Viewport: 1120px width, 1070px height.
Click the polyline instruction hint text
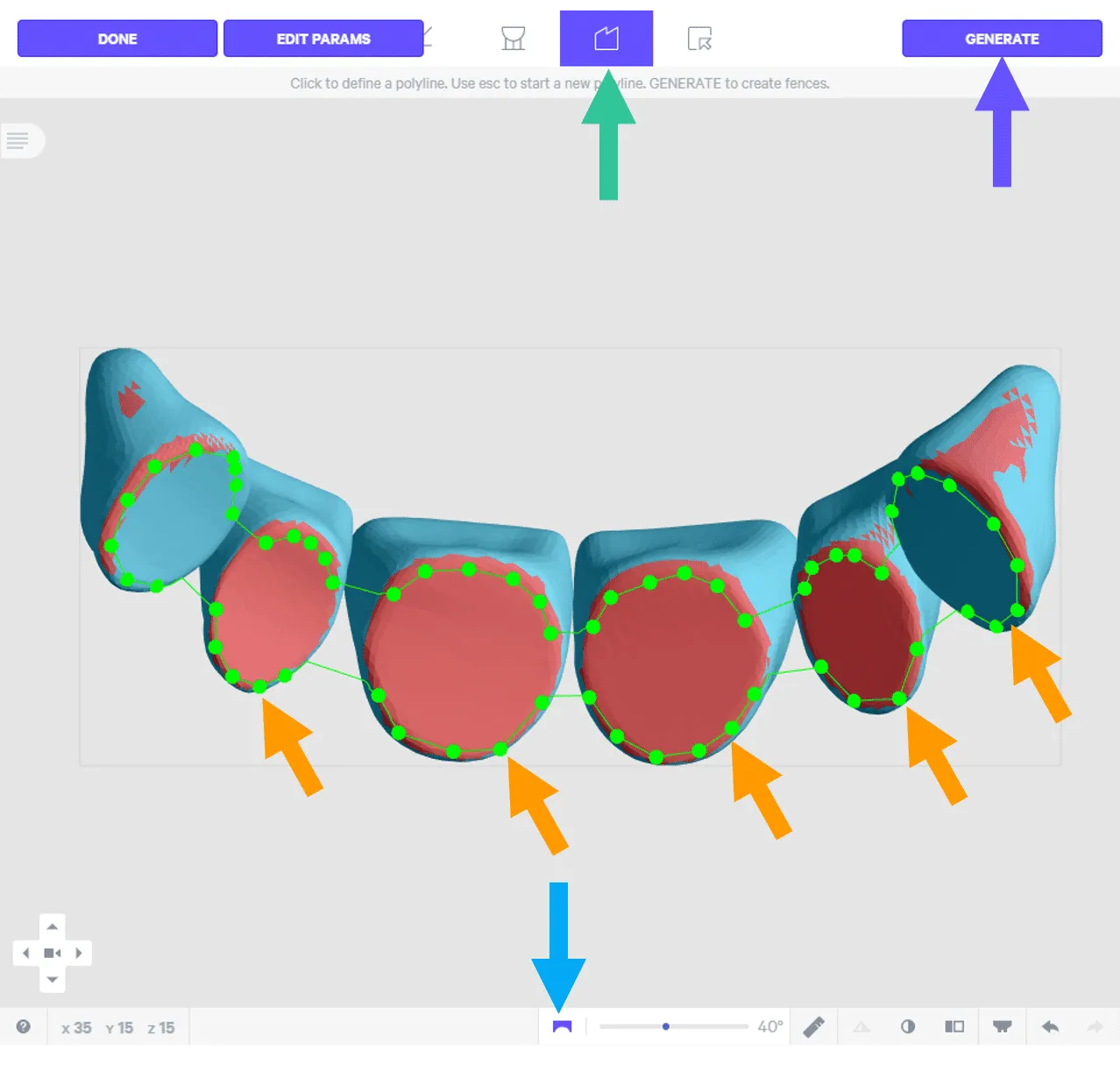560,83
